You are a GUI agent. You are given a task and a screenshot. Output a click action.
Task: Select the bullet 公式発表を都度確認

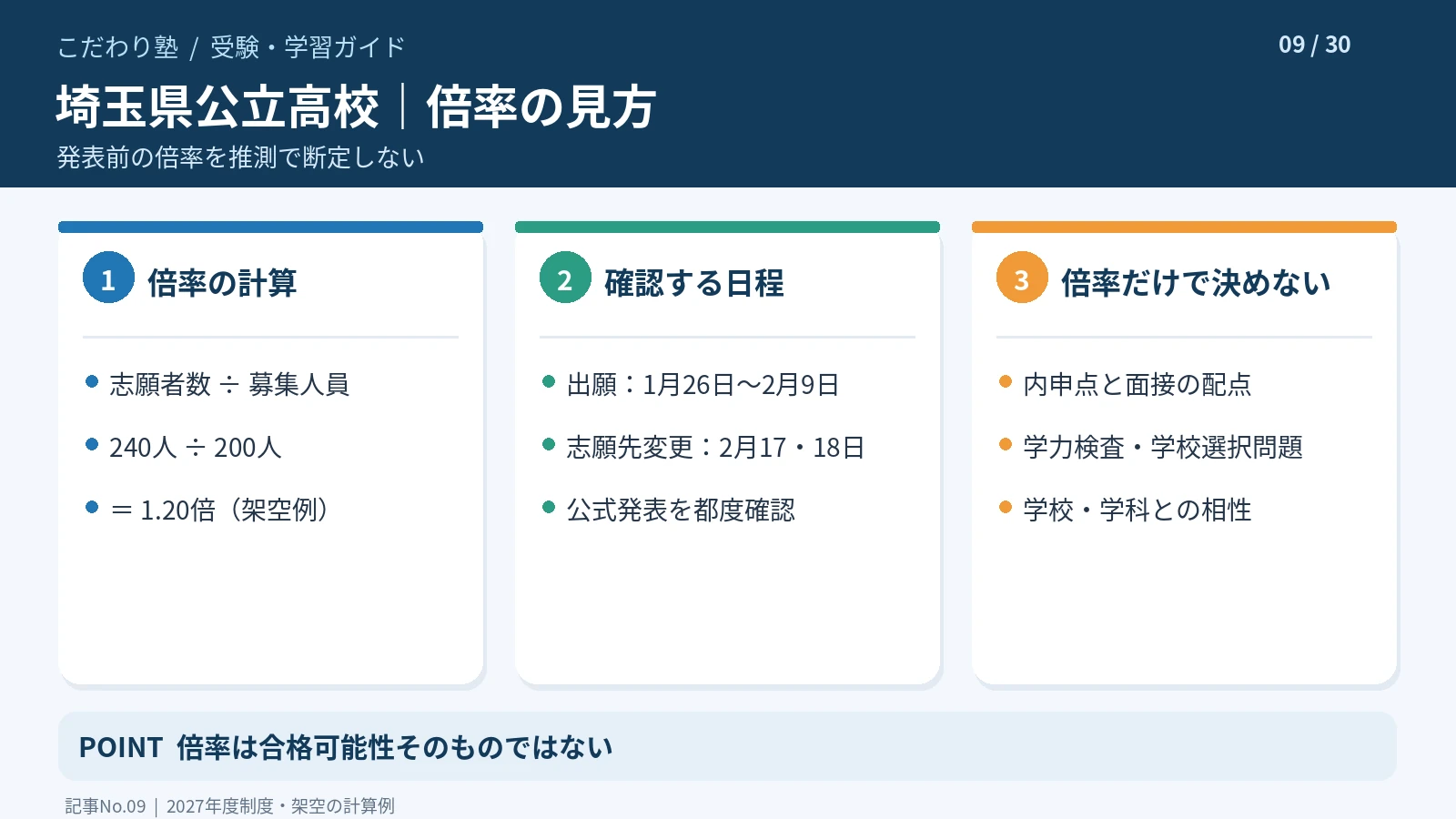click(681, 511)
